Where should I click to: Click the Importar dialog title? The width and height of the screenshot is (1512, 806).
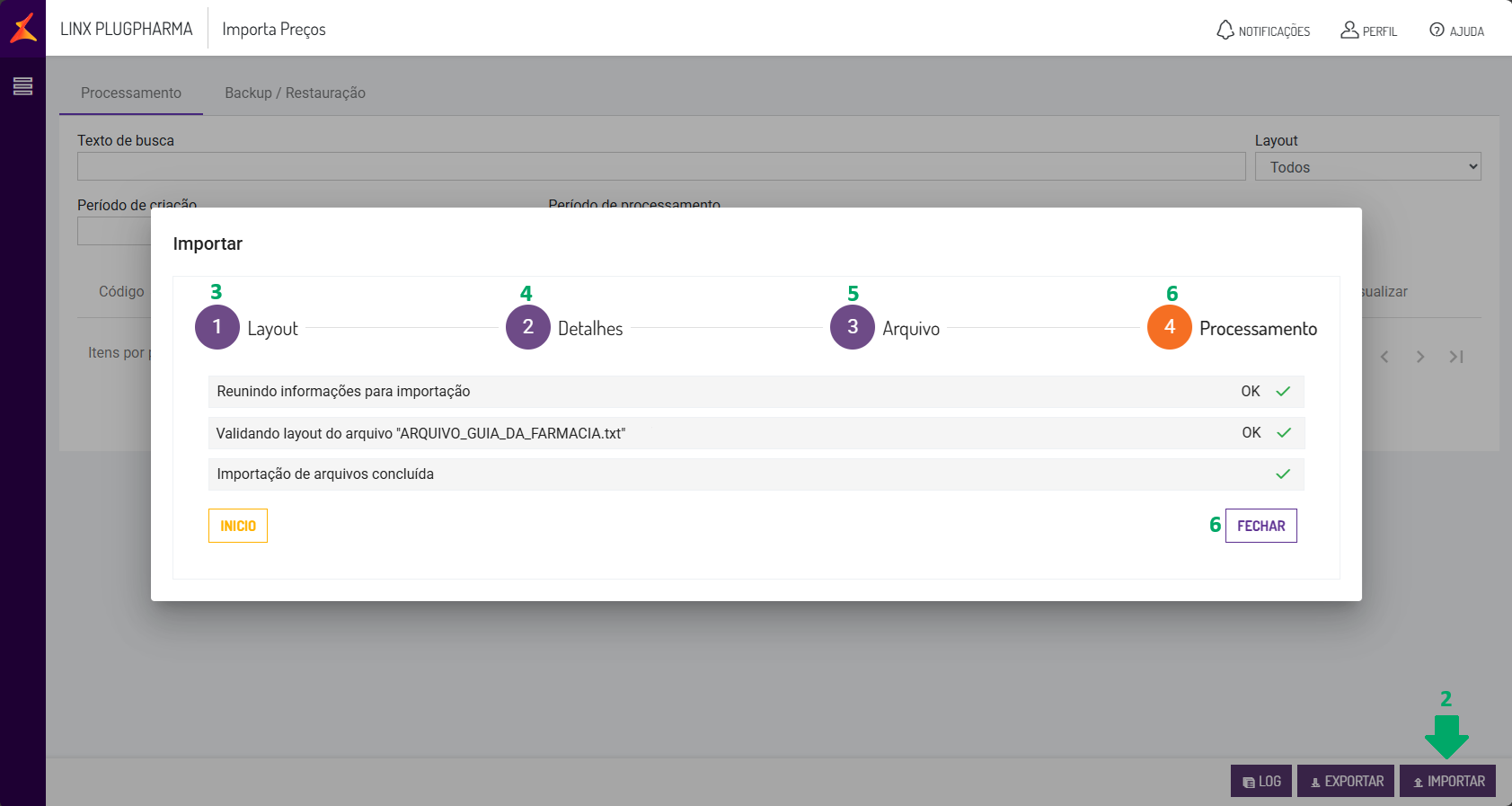coord(208,244)
